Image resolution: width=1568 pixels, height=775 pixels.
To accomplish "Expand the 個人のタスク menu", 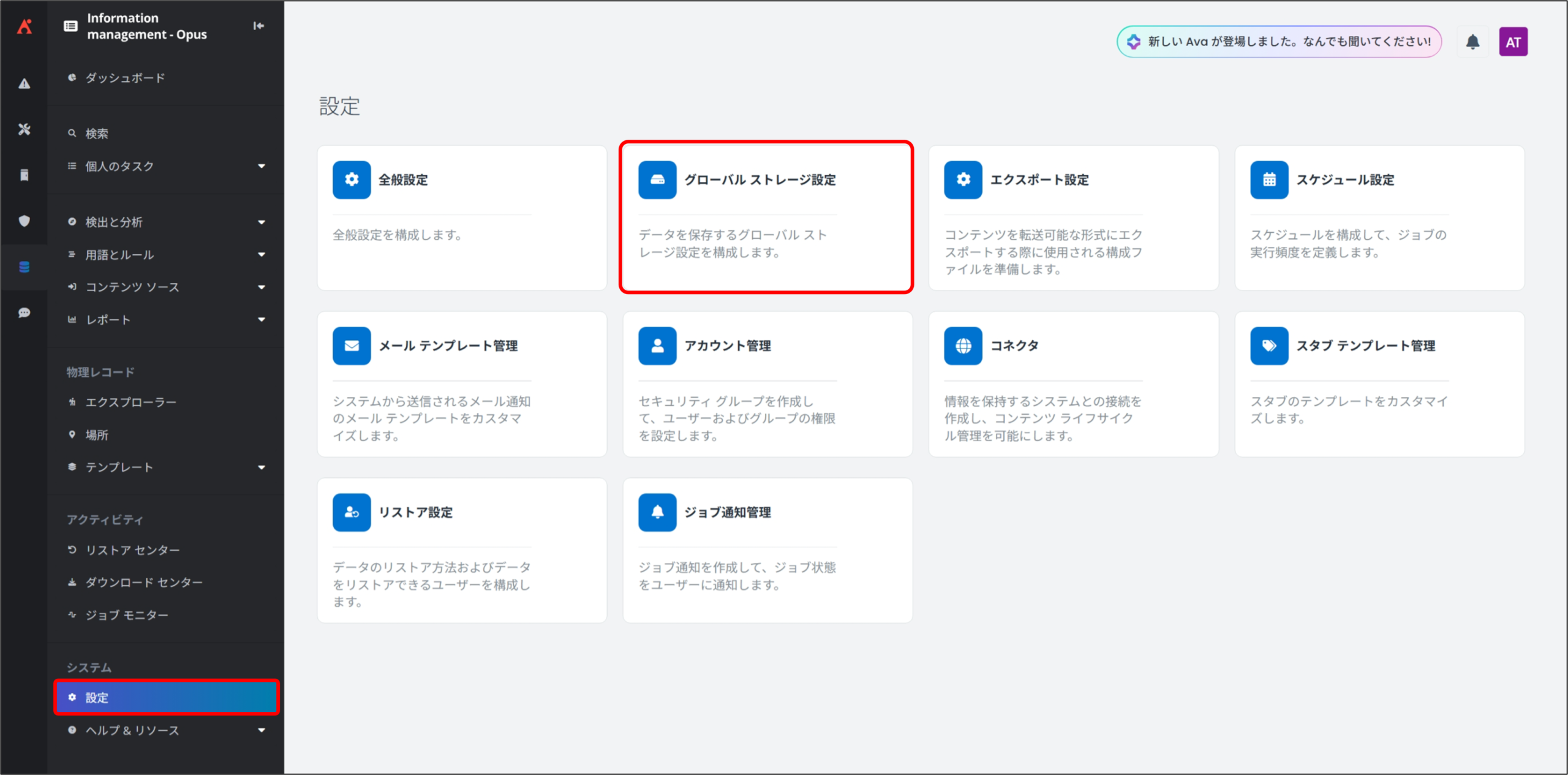I will [262, 166].
